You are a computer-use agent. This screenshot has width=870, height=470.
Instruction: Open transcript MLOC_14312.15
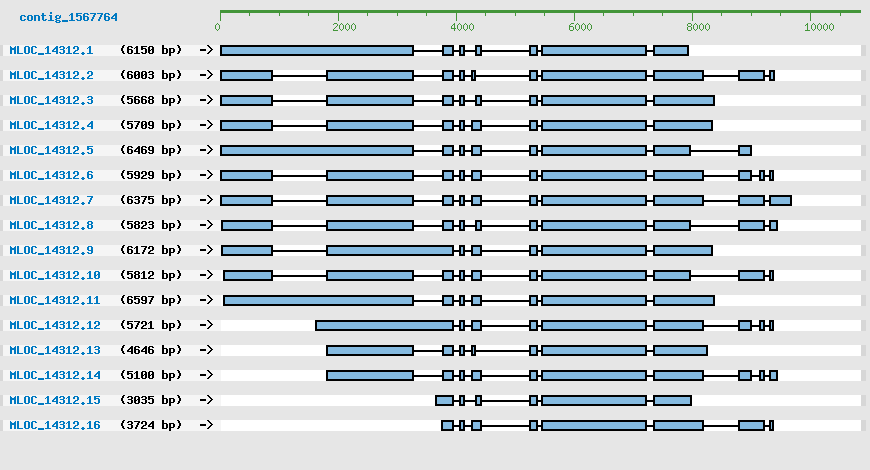(55, 400)
